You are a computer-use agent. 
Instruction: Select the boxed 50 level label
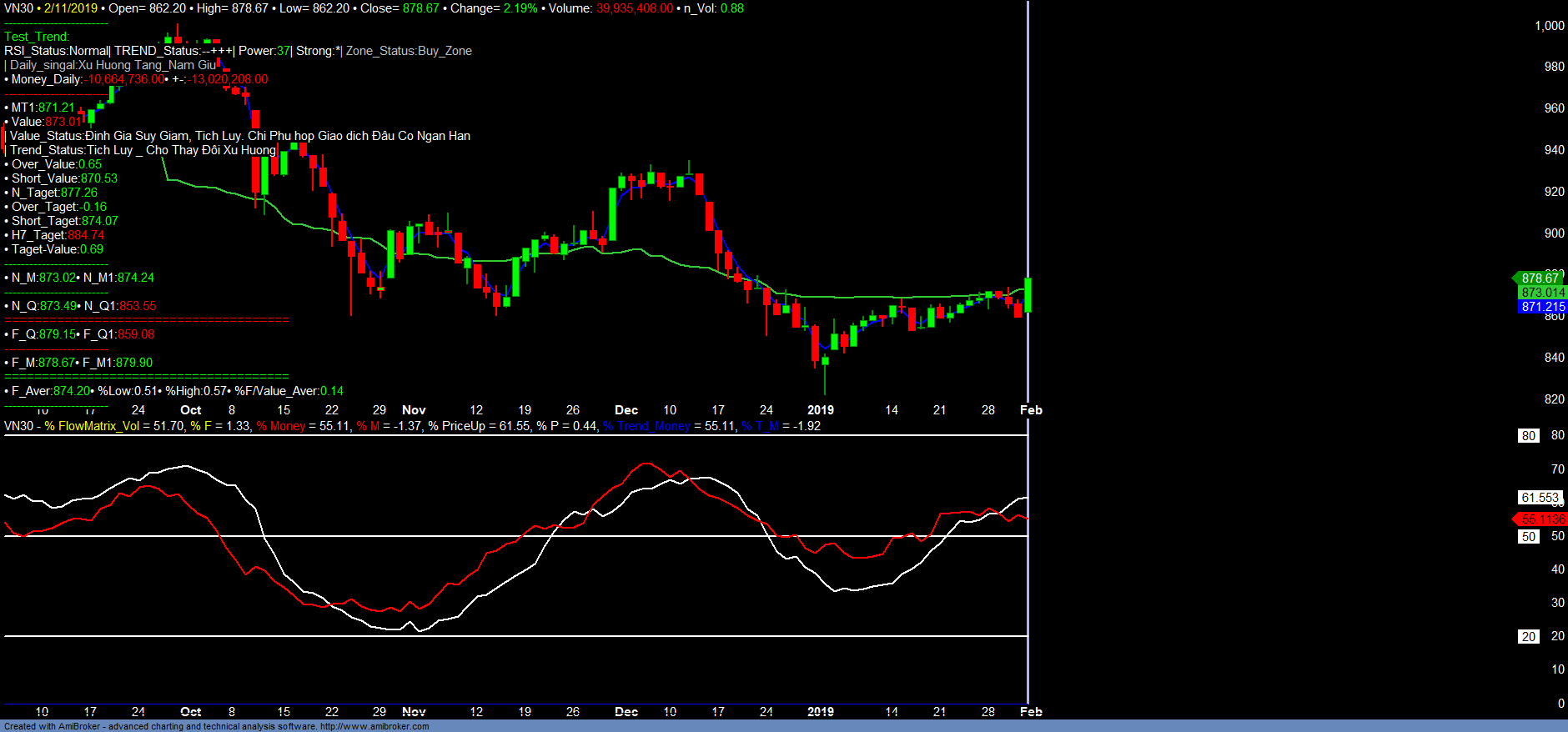pyautogui.click(x=1528, y=537)
